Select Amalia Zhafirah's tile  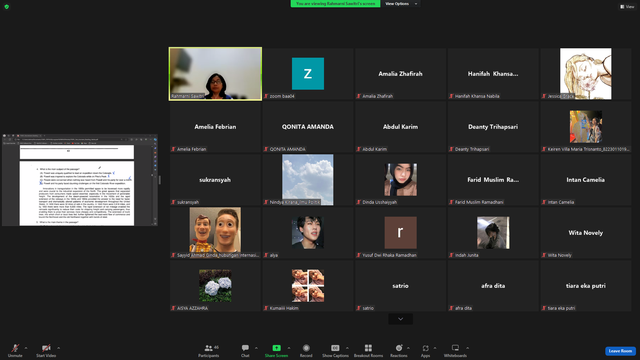coord(400,74)
